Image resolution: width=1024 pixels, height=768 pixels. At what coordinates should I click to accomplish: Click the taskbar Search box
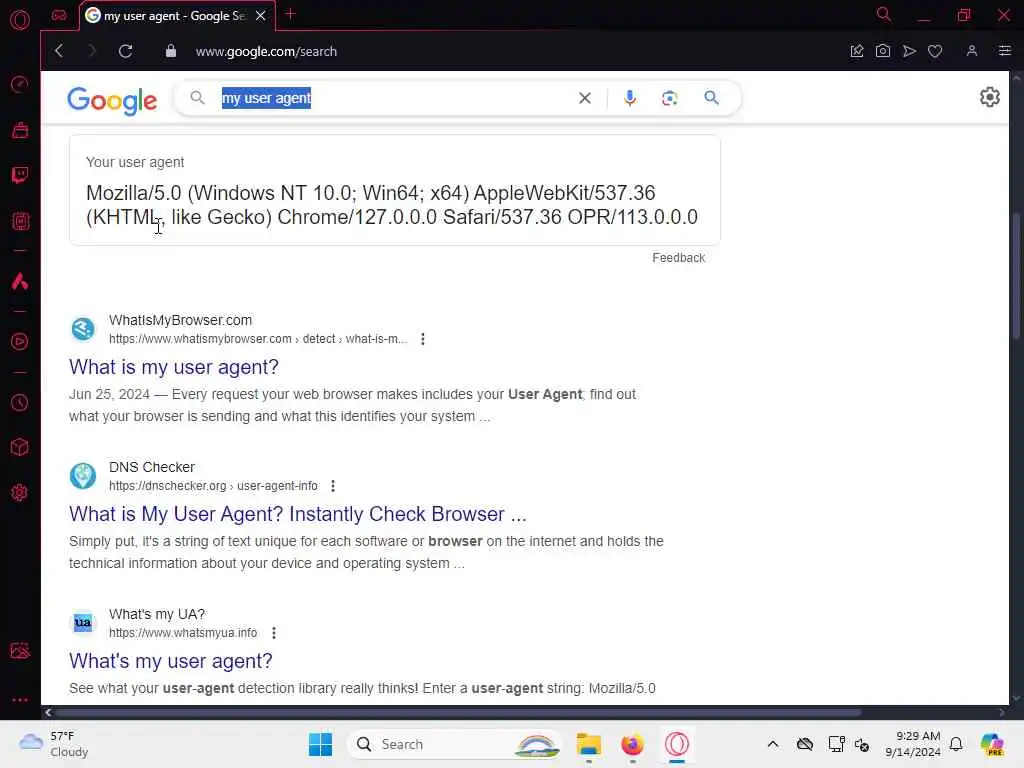[455, 744]
